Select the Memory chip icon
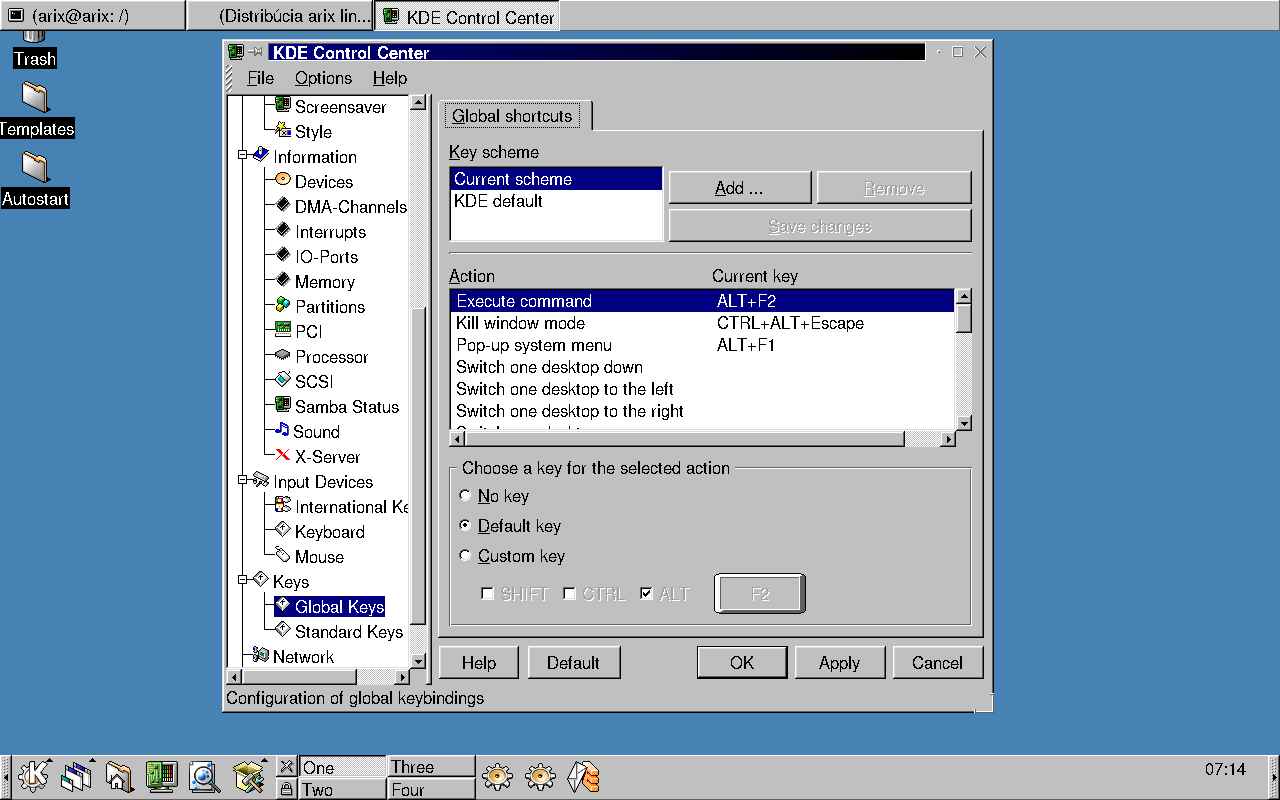The height and width of the screenshot is (800, 1280). point(283,281)
